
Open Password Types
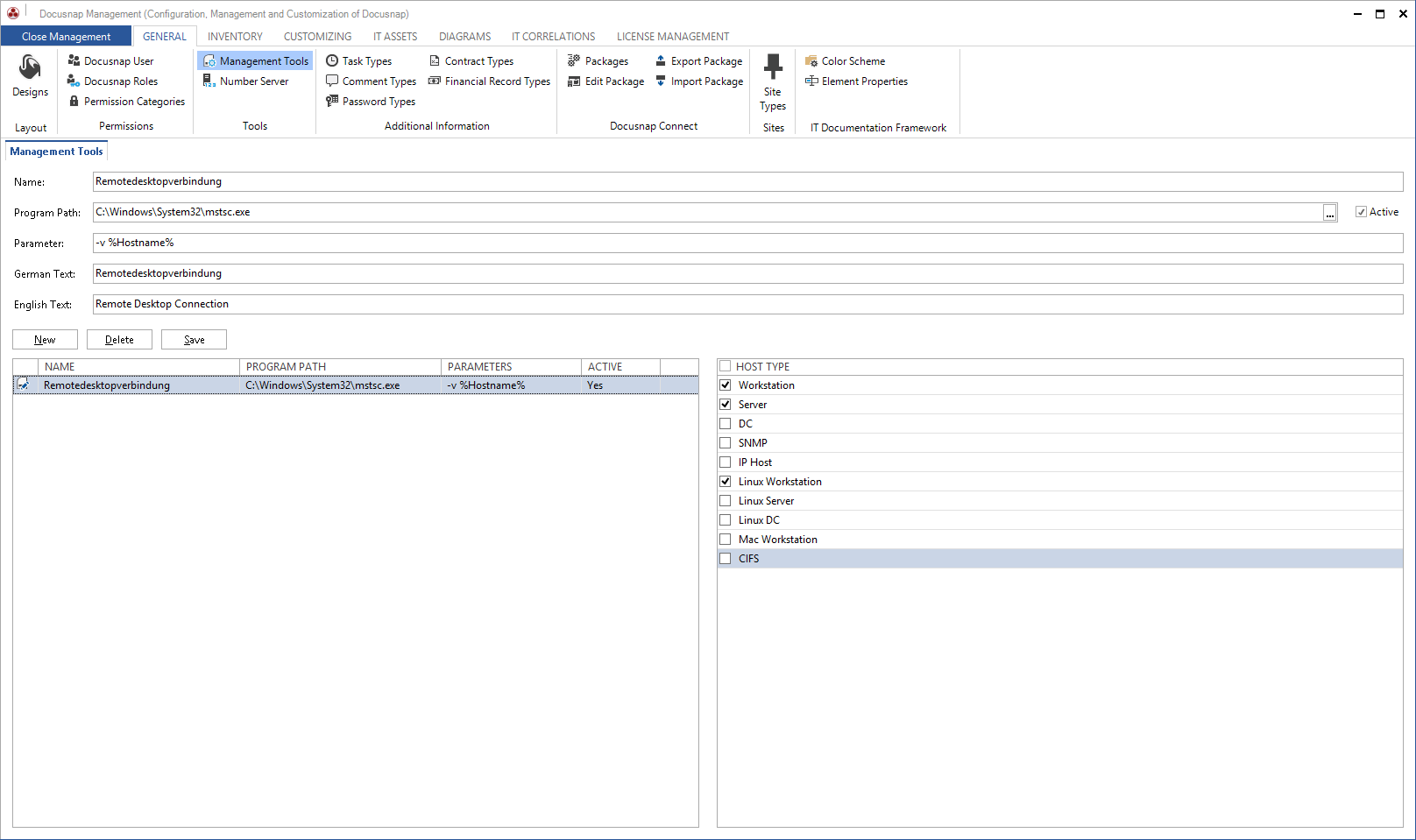point(371,102)
